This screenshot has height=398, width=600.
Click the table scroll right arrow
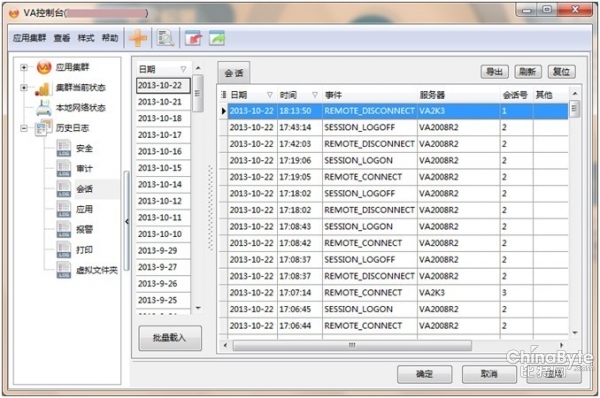561,345
